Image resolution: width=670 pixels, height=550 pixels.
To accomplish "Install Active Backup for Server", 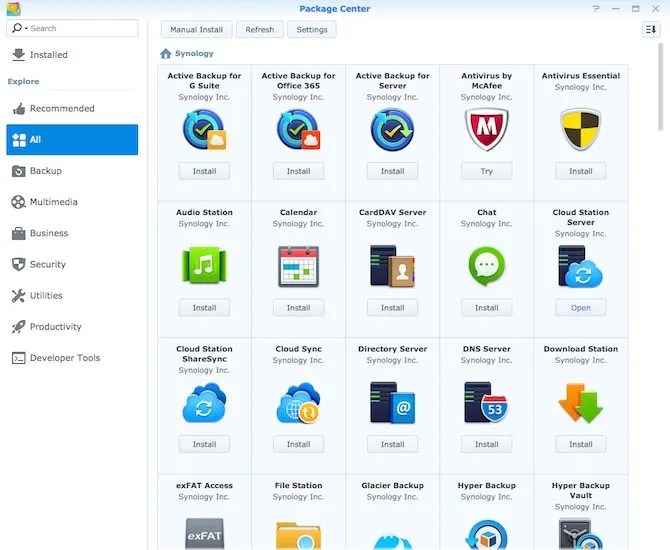I will pyautogui.click(x=392, y=171).
